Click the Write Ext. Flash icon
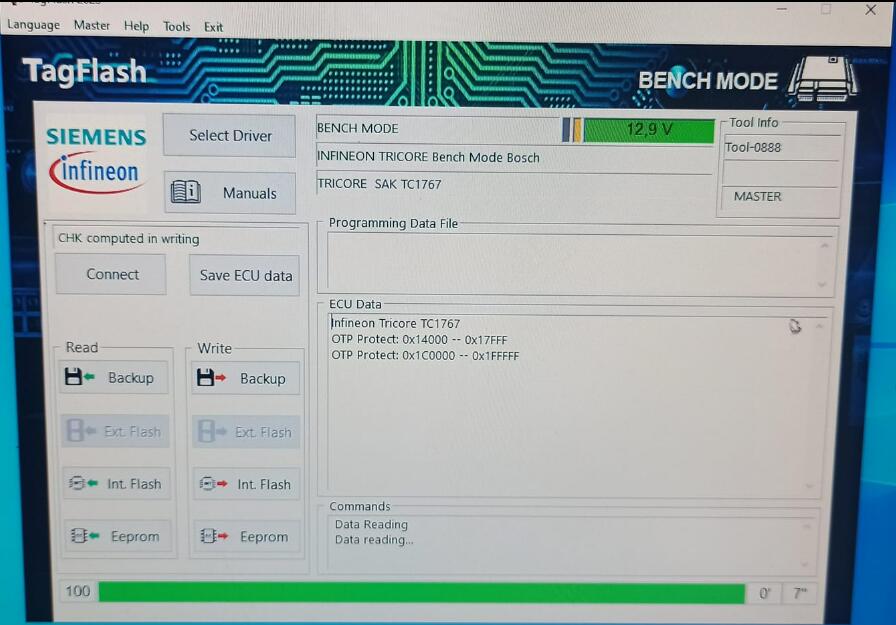The image size is (896, 625). (211, 431)
